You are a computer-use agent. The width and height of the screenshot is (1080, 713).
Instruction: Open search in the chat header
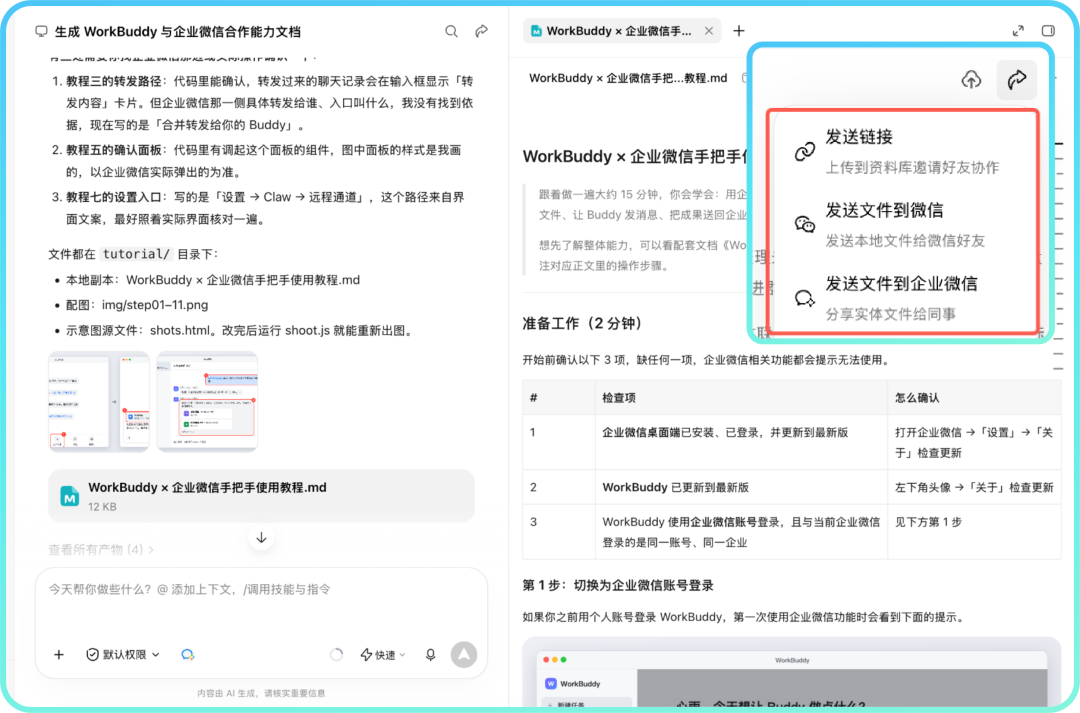pyautogui.click(x=451, y=31)
